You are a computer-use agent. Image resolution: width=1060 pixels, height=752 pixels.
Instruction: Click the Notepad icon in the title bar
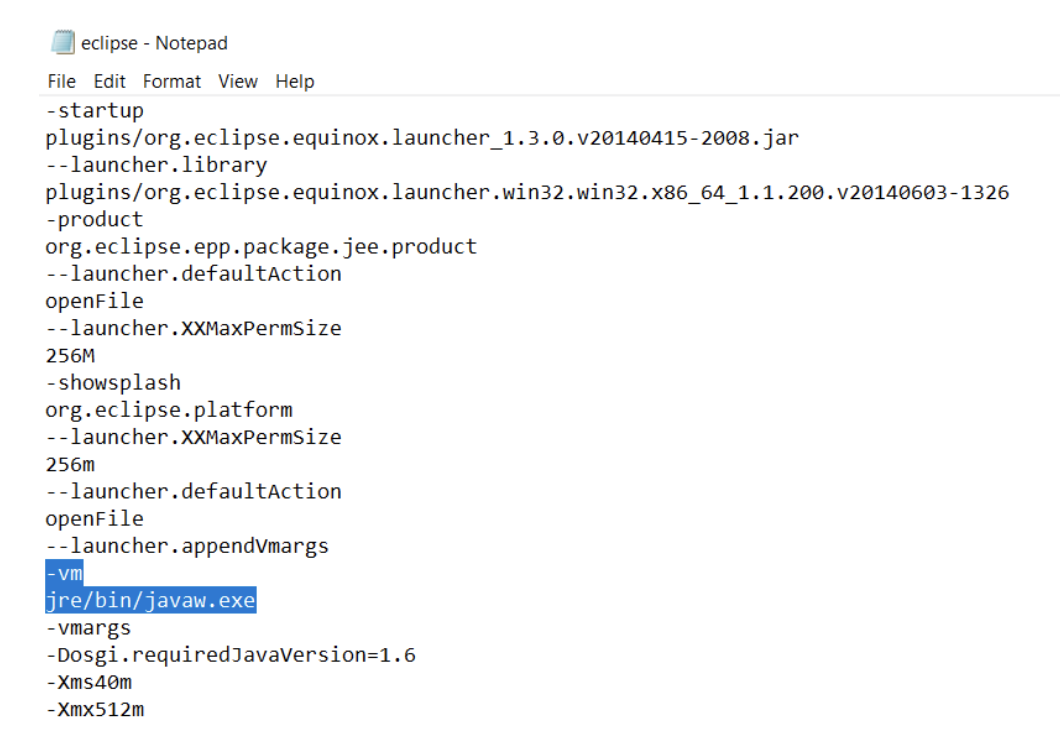(x=62, y=42)
